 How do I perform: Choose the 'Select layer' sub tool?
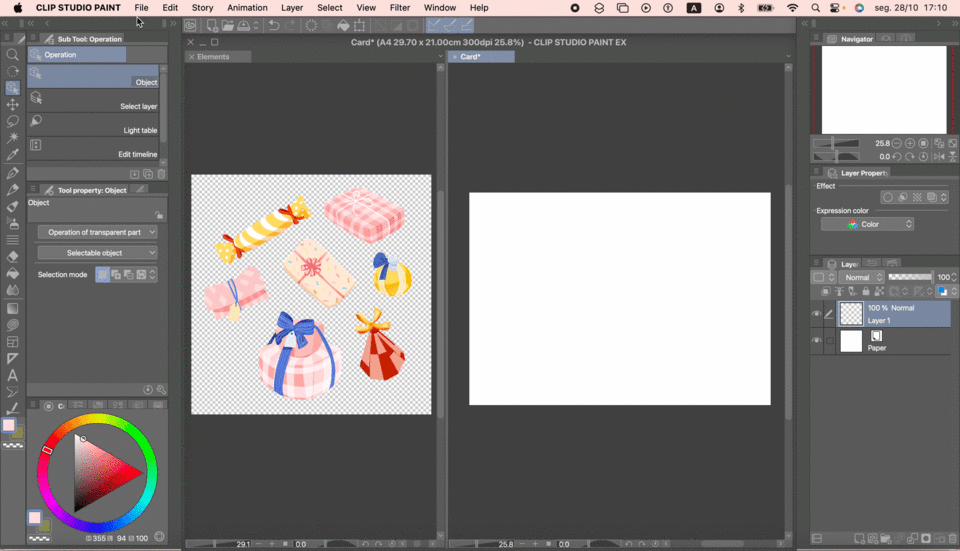pyautogui.click(x=93, y=100)
